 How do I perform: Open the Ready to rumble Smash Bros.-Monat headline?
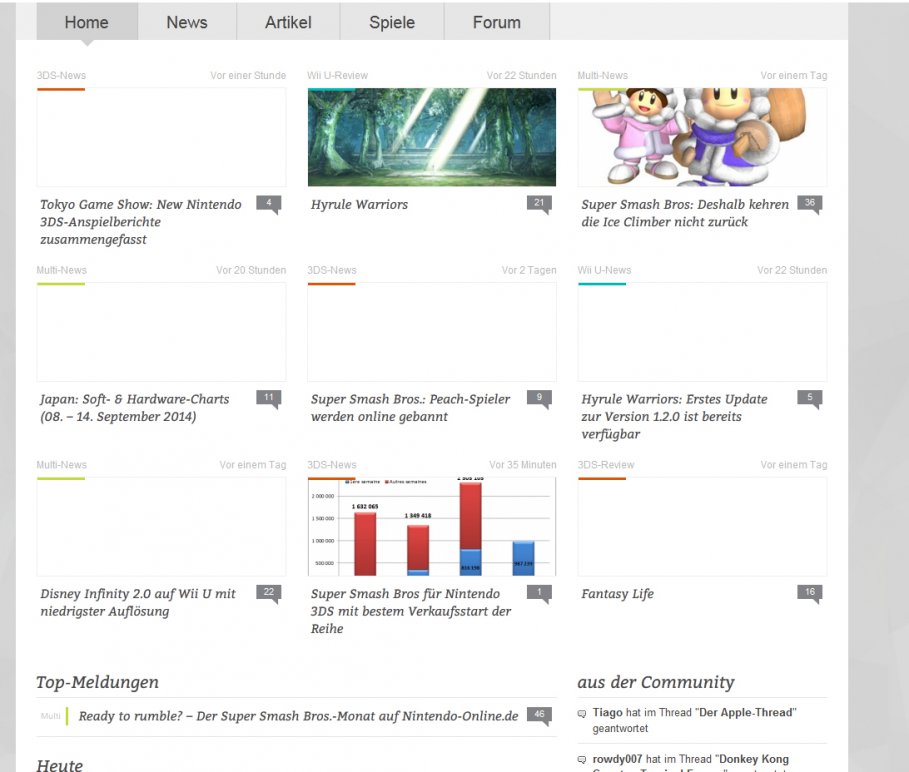(x=298, y=716)
